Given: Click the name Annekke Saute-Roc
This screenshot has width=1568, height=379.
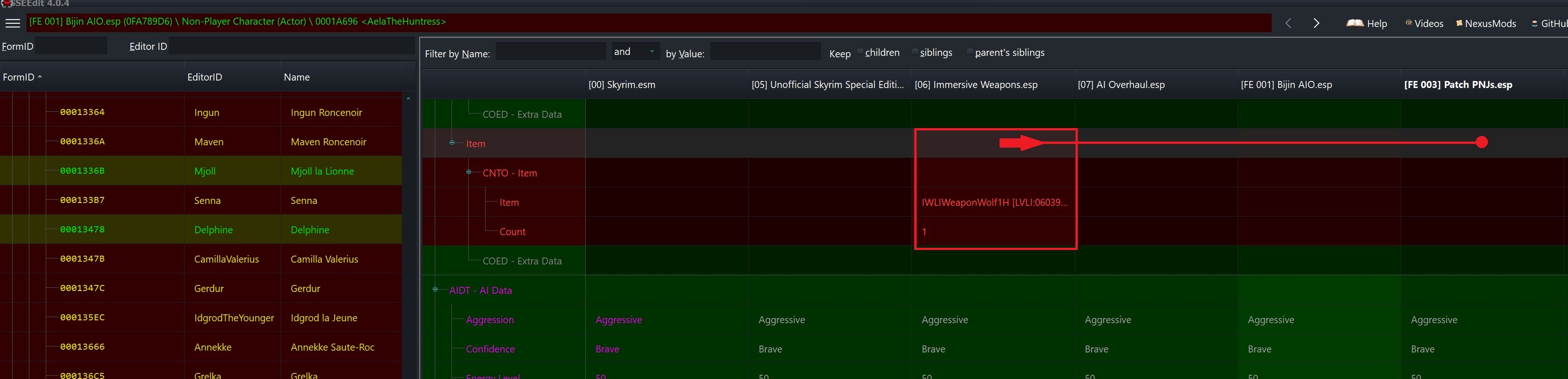Looking at the screenshot, I should point(332,347).
